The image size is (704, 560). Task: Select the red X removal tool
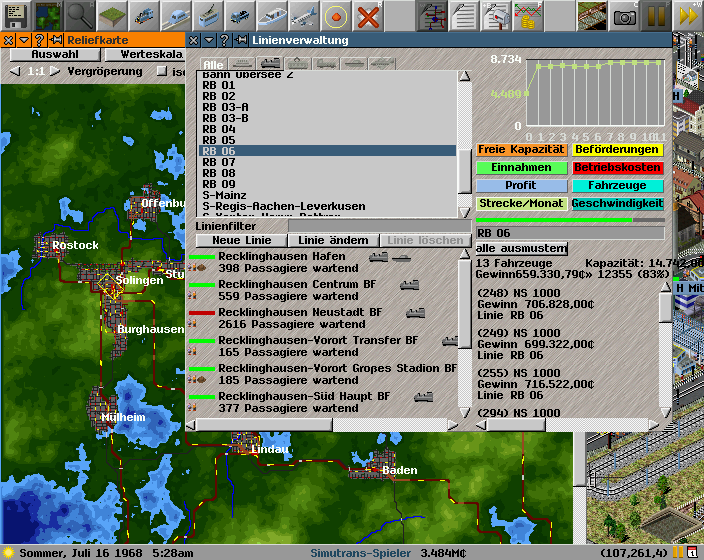(369, 16)
